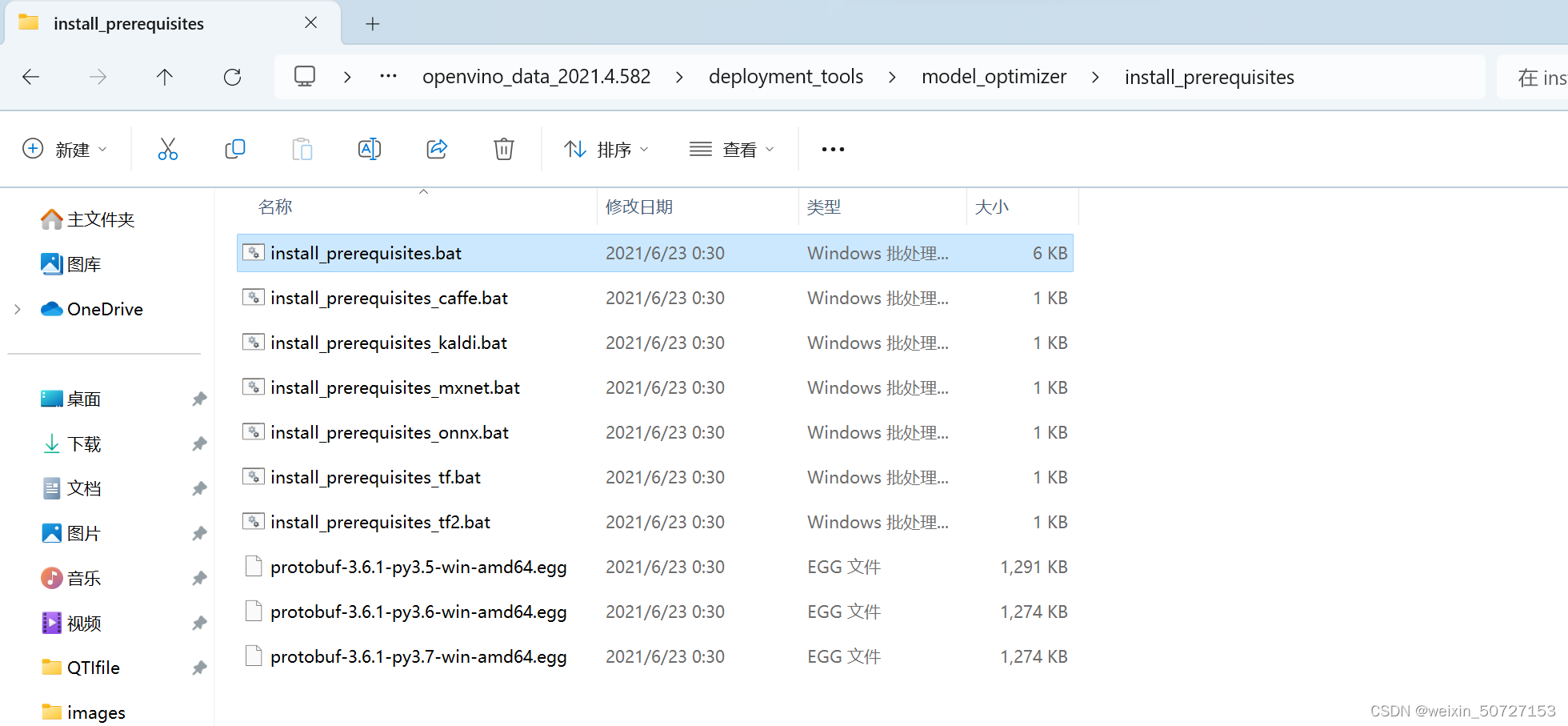This screenshot has width=1568, height=726.
Task: Open the 查看 (View) dropdown
Action: pyautogui.click(x=732, y=149)
